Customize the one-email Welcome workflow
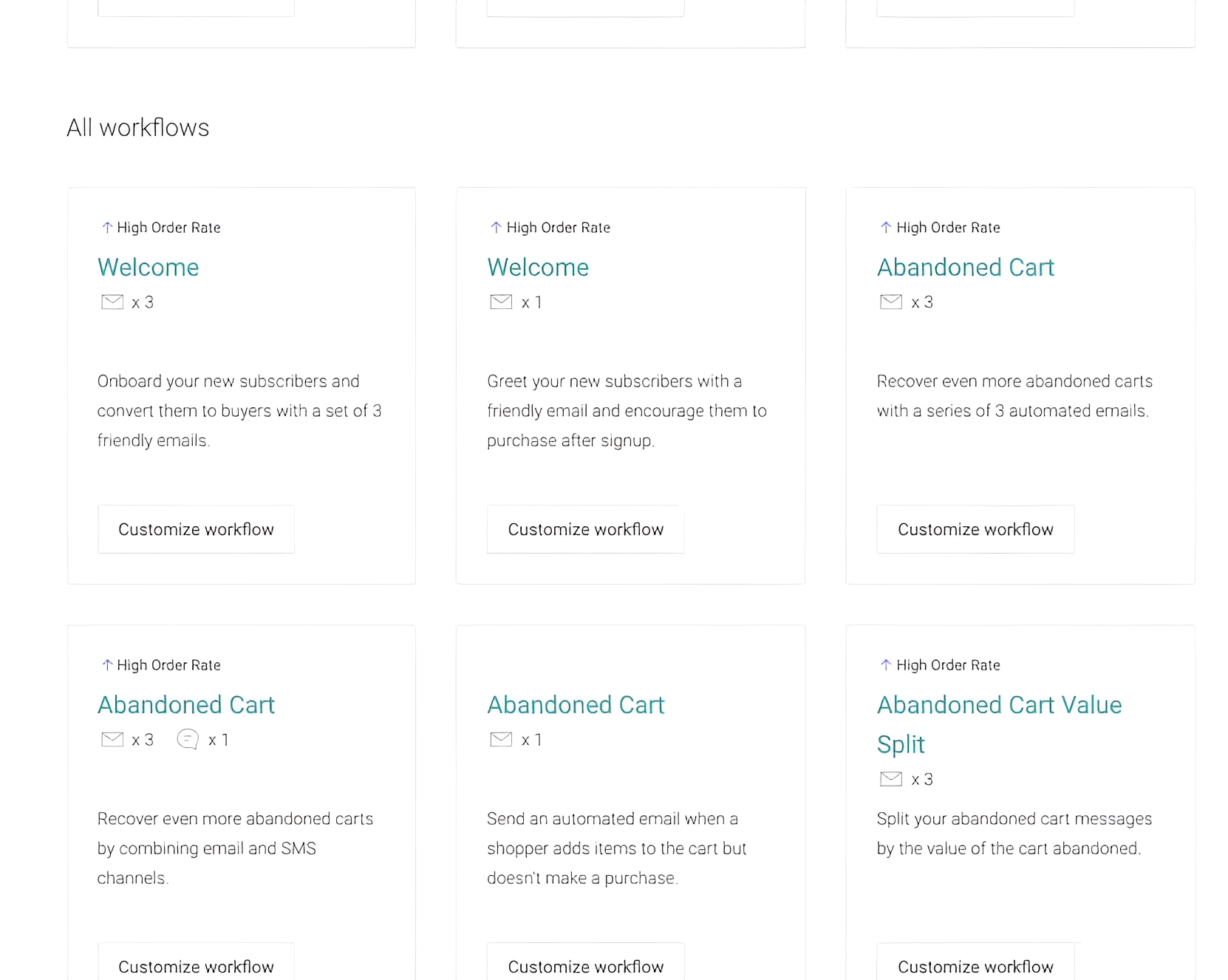Screen dimensions: 1228x980 click(x=586, y=529)
